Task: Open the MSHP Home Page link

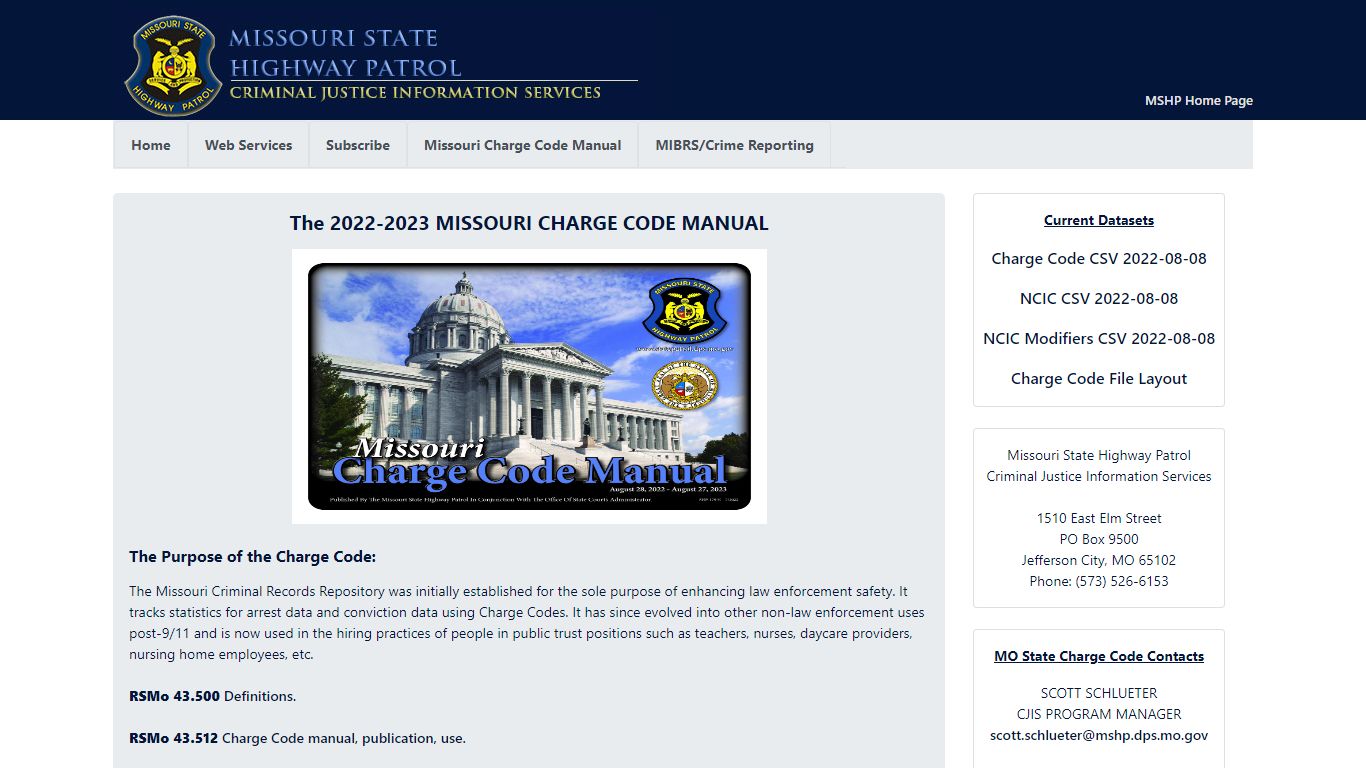Action: point(1198,100)
